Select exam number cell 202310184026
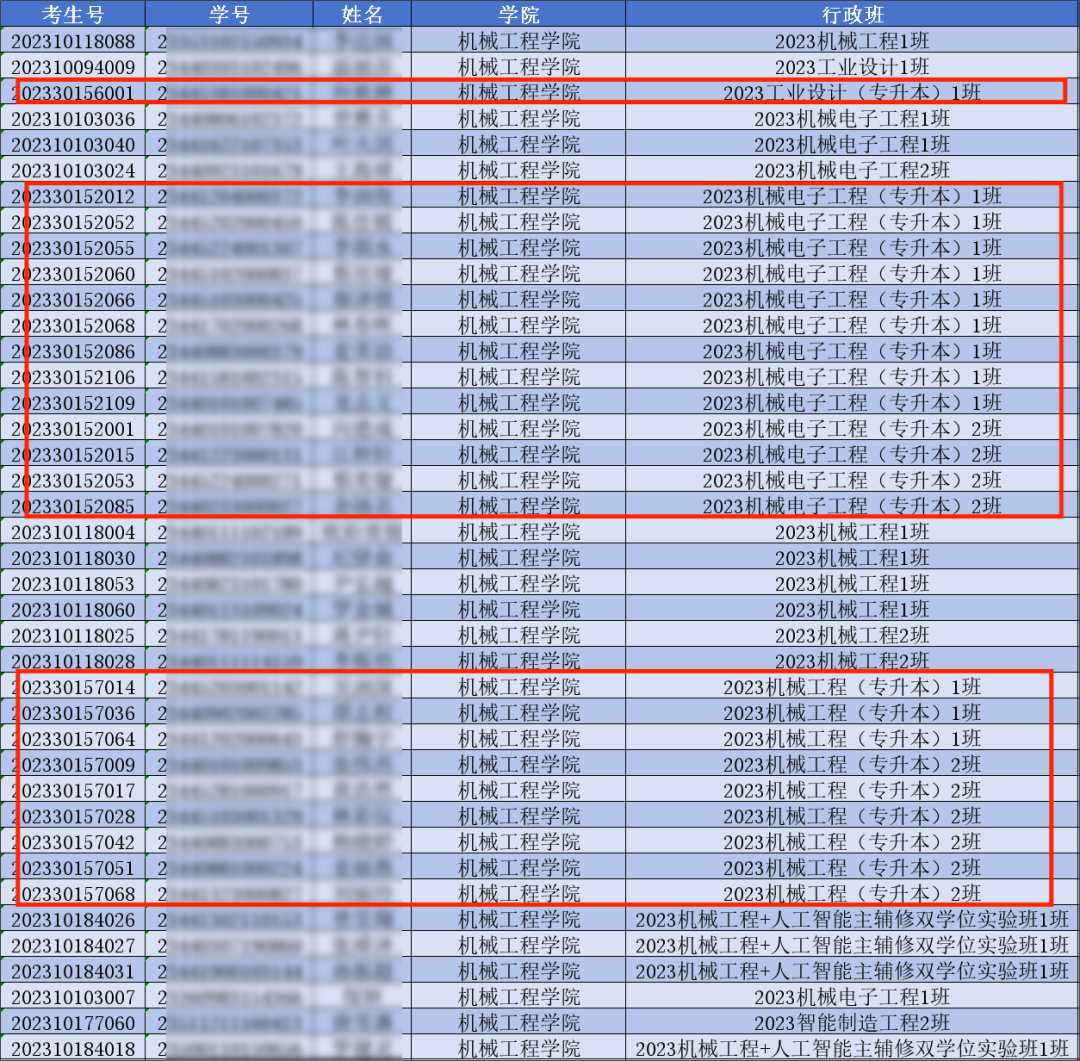The image size is (1080, 1061). point(73,919)
